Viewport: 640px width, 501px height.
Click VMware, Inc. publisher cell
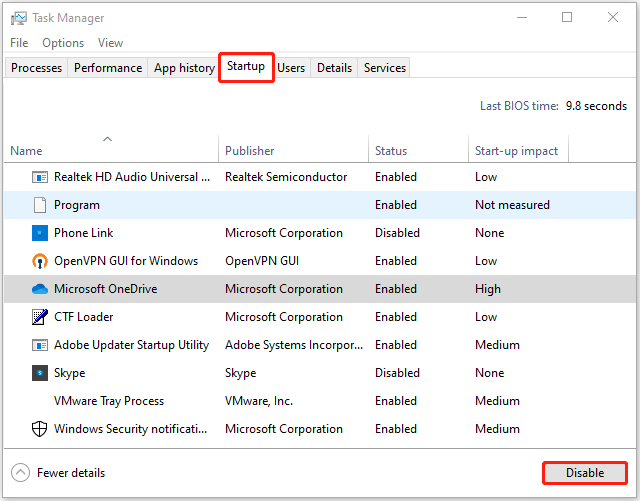click(x=259, y=401)
